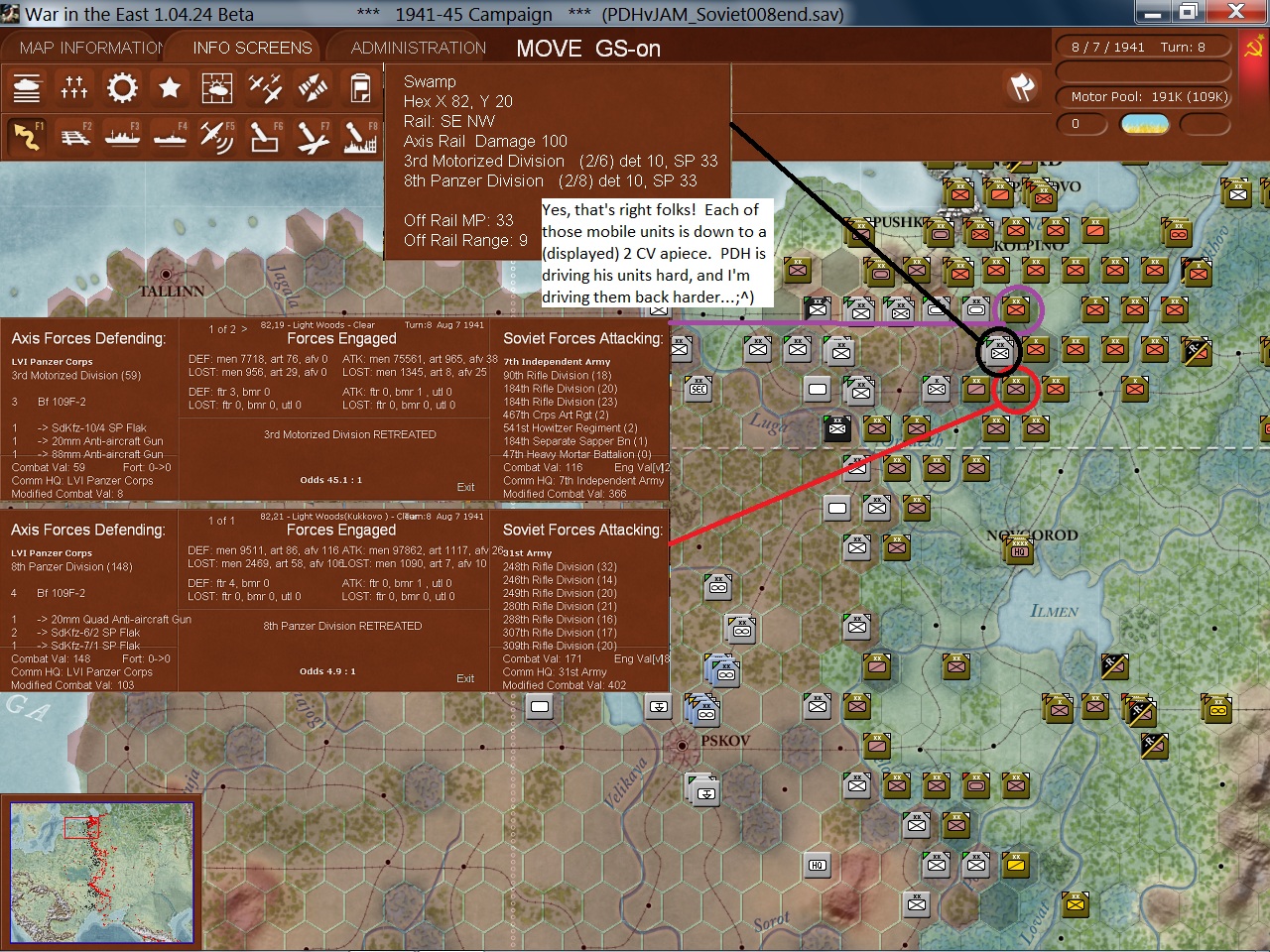Click '280th Rifle Division (21)' entry
The width and height of the screenshot is (1270, 952).
[x=560, y=606]
